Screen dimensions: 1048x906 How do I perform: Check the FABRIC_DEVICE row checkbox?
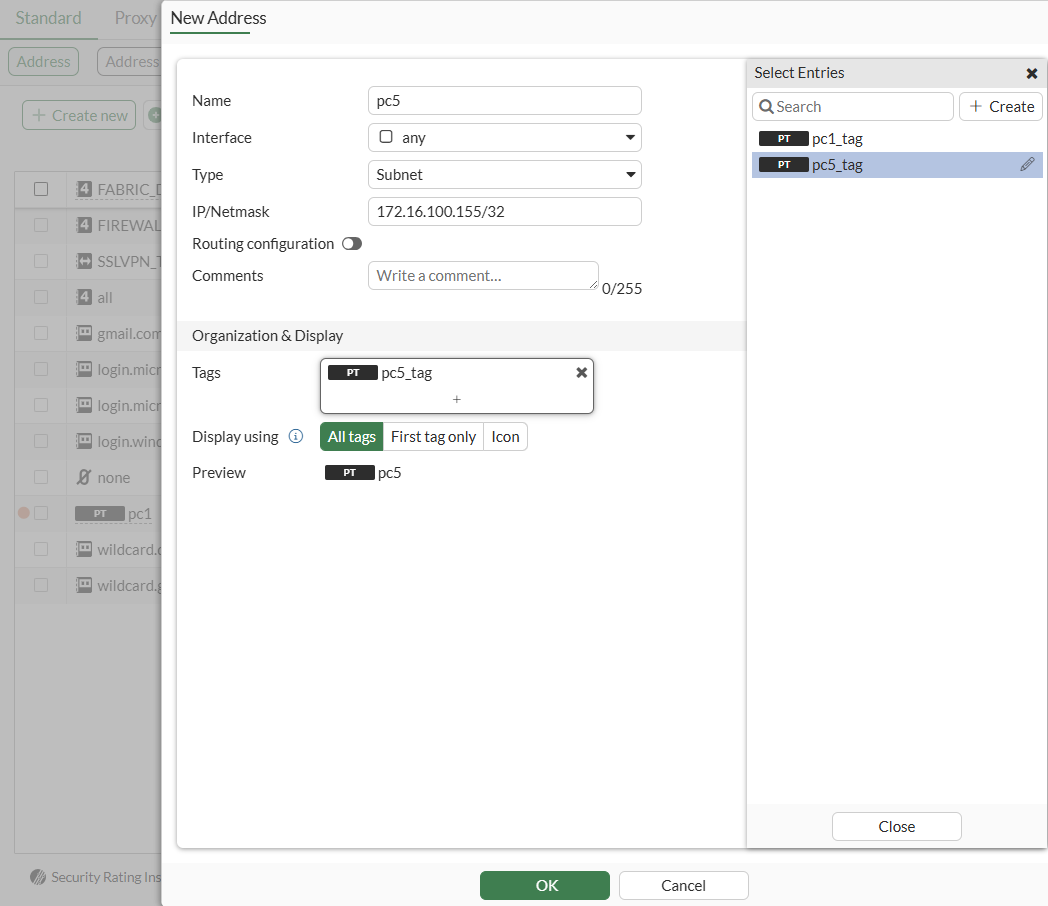pyautogui.click(x=41, y=189)
